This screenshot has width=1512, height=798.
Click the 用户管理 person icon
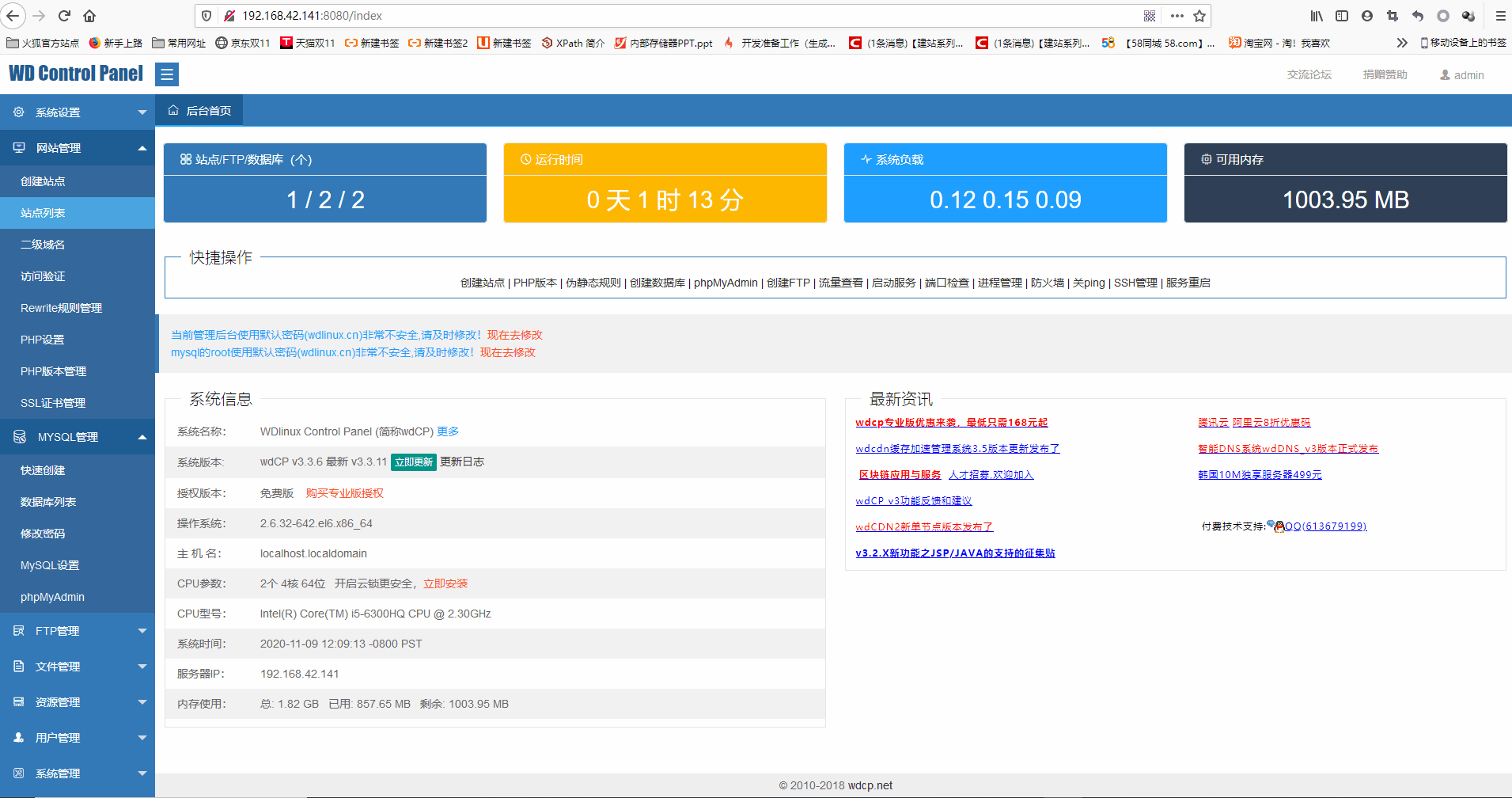tap(19, 738)
